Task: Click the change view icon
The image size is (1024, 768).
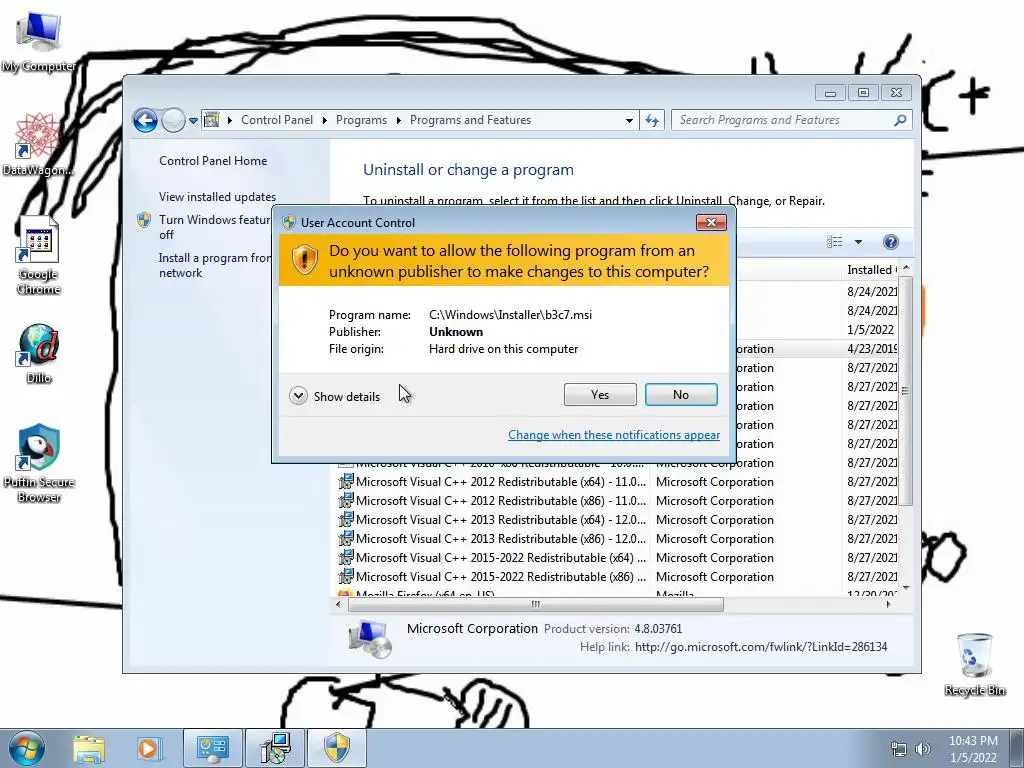Action: pos(835,242)
